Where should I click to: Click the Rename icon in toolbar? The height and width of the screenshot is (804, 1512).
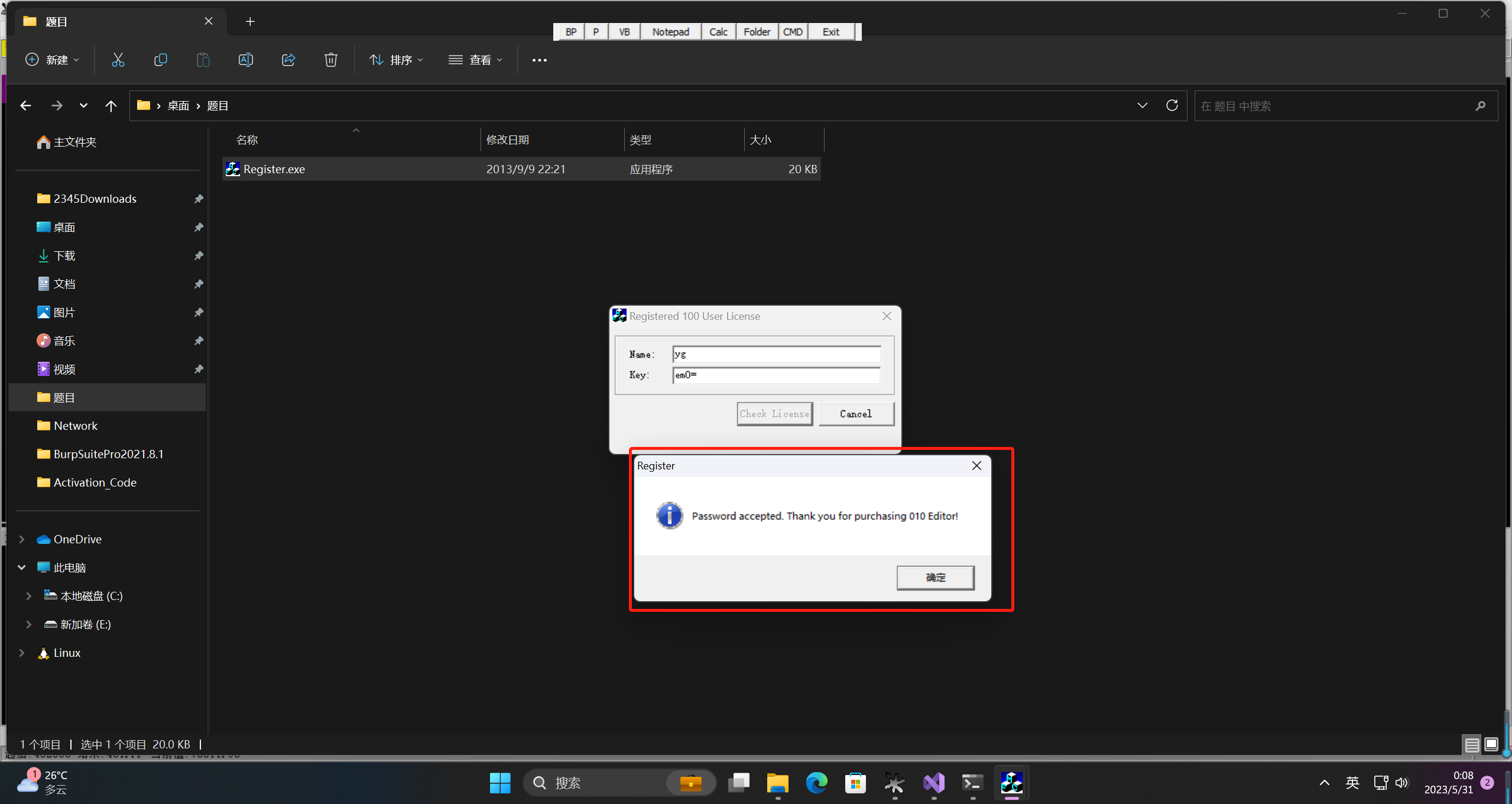(245, 60)
